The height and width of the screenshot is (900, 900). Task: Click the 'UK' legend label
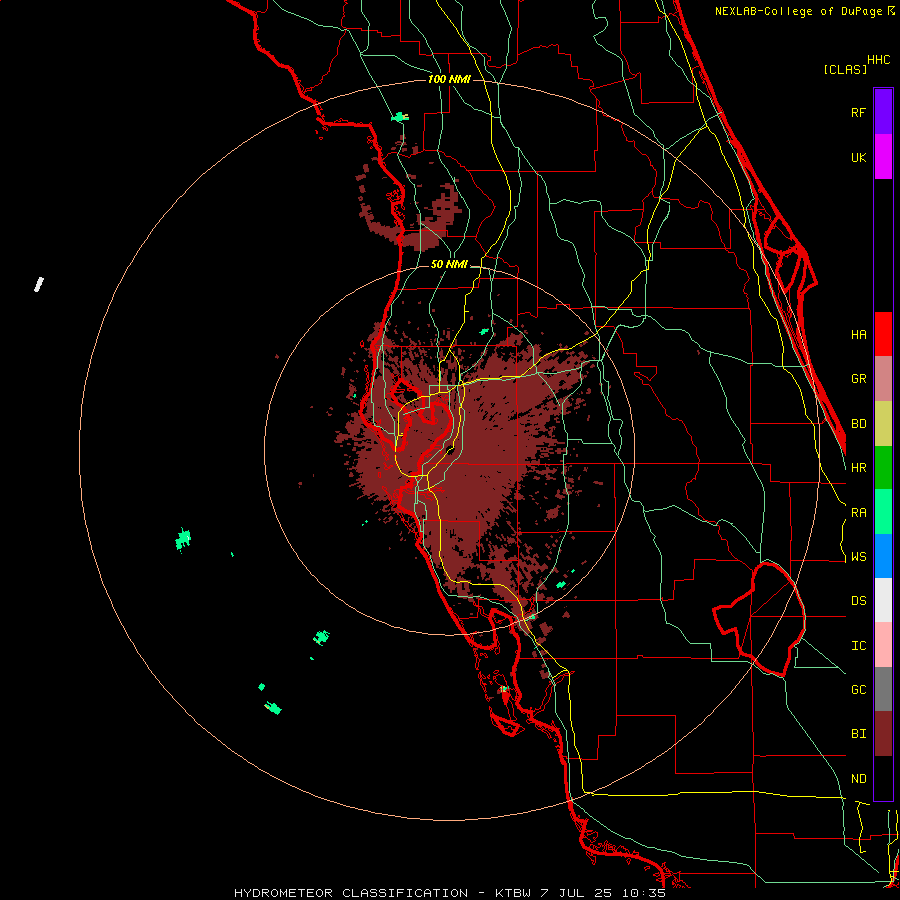coord(858,157)
